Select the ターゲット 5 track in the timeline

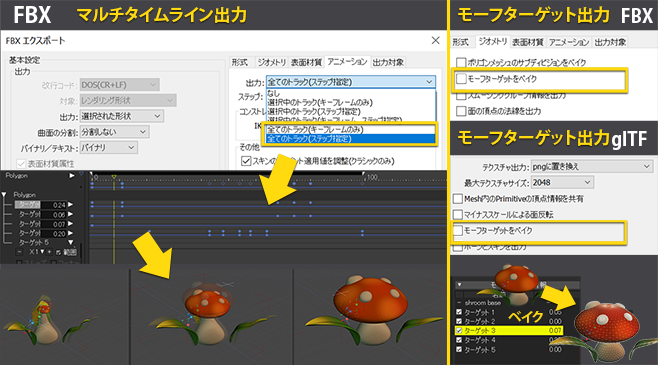coord(34,242)
